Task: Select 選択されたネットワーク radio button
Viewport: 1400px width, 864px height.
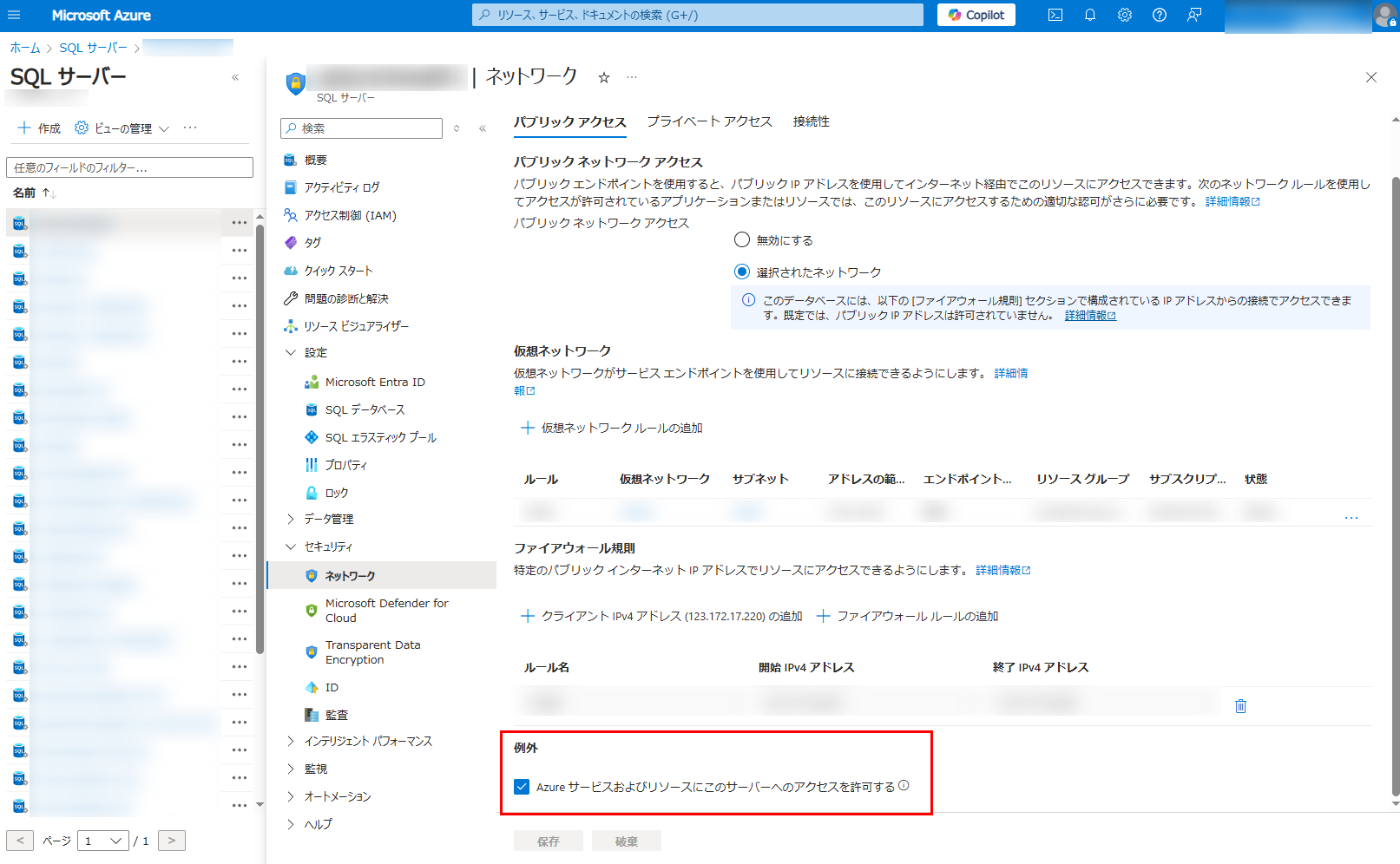Action: (x=742, y=272)
